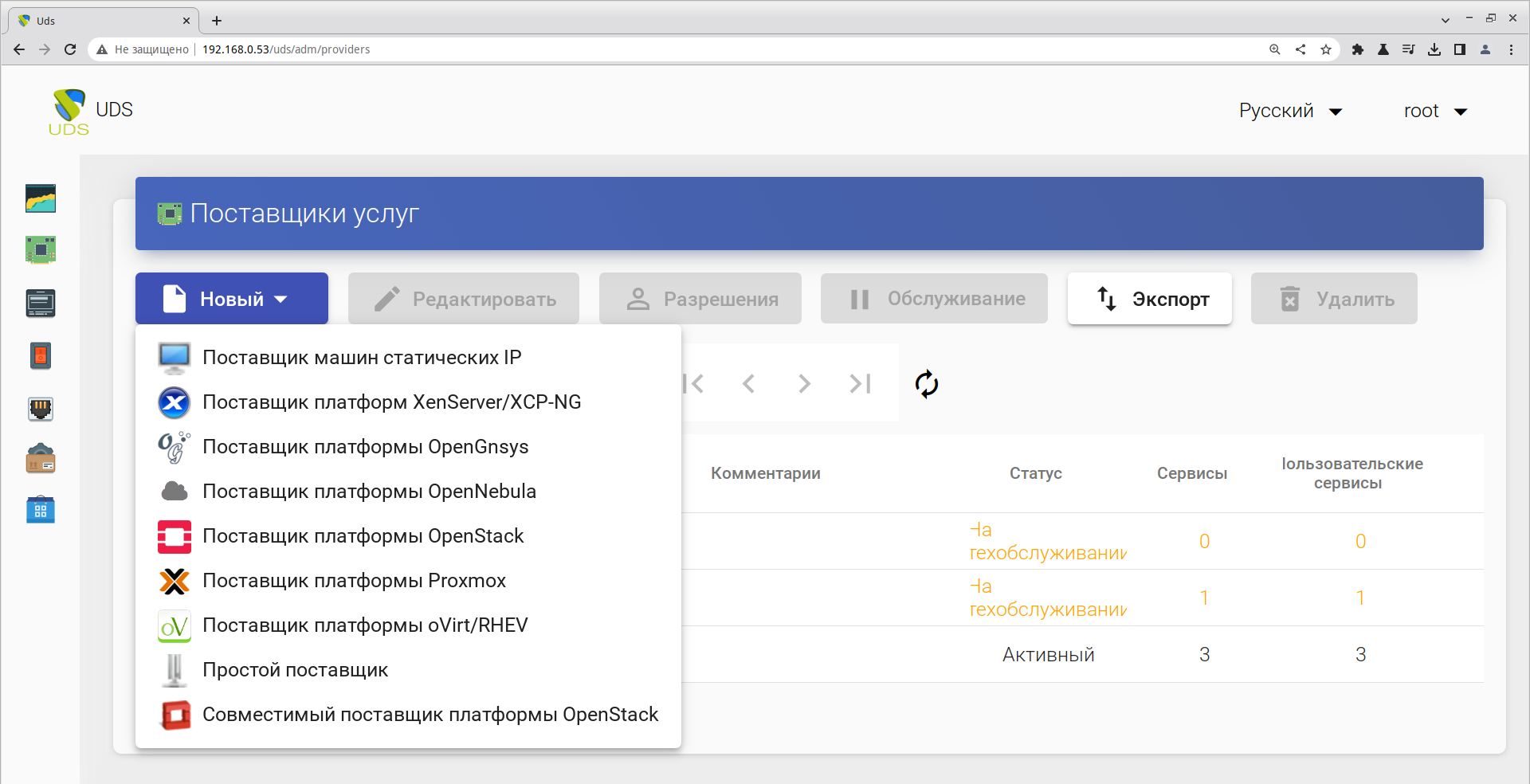The height and width of the screenshot is (784, 1530).
Task: Select Поставщик машин статических IP
Action: 408,358
